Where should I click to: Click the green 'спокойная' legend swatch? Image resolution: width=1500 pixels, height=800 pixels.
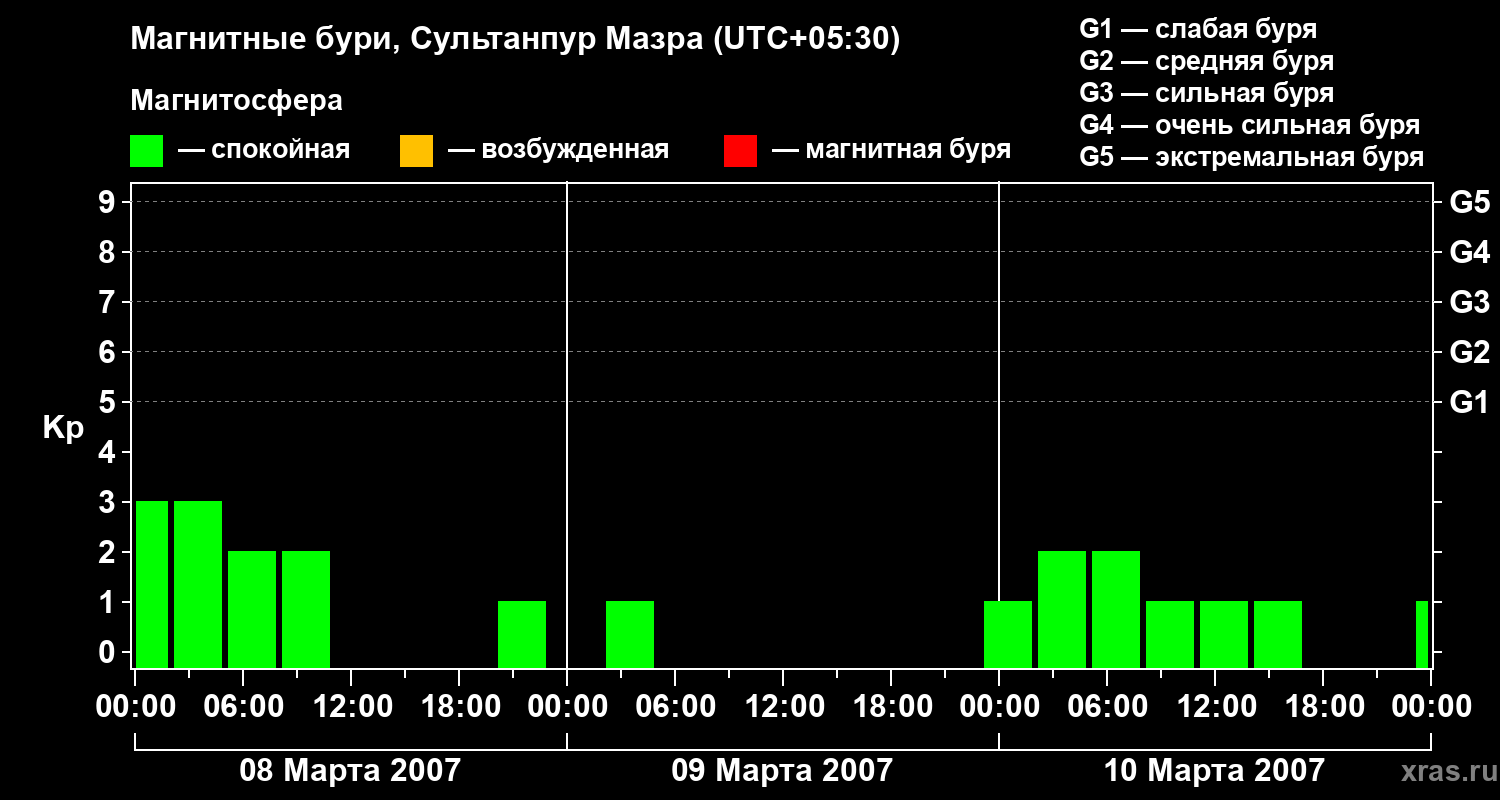(147, 151)
